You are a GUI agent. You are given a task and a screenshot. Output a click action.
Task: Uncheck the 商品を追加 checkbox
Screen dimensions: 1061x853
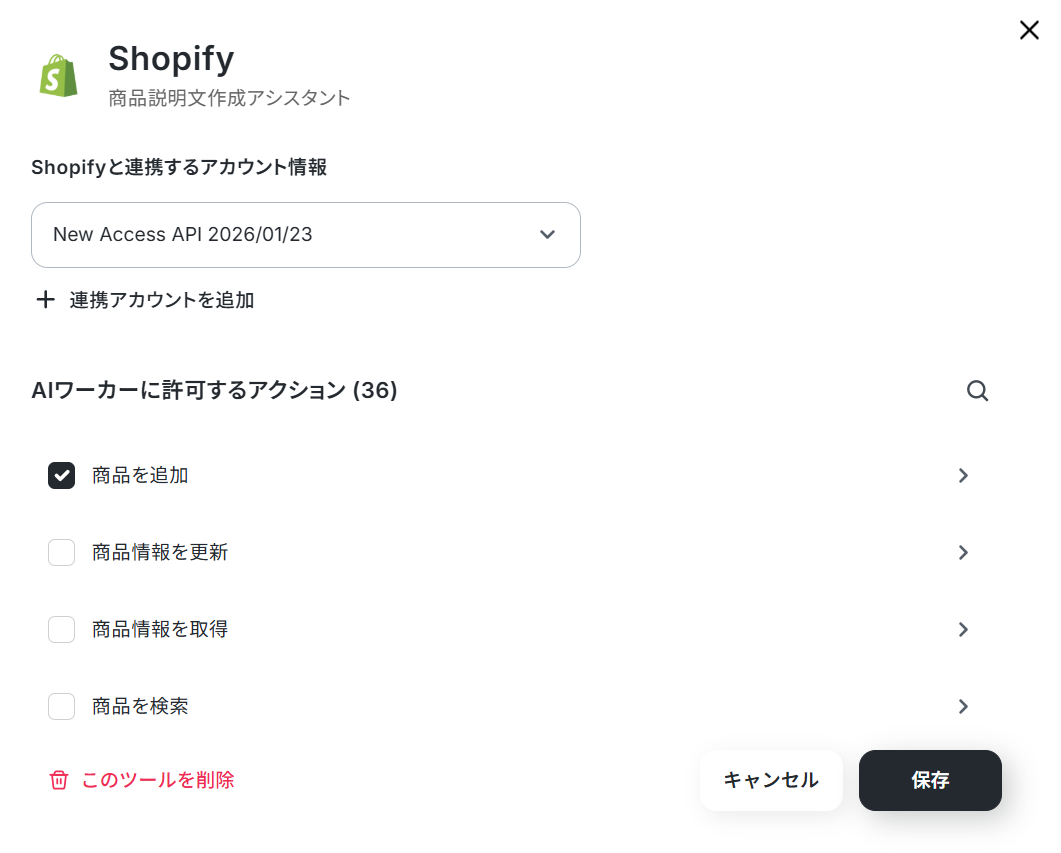coord(62,476)
